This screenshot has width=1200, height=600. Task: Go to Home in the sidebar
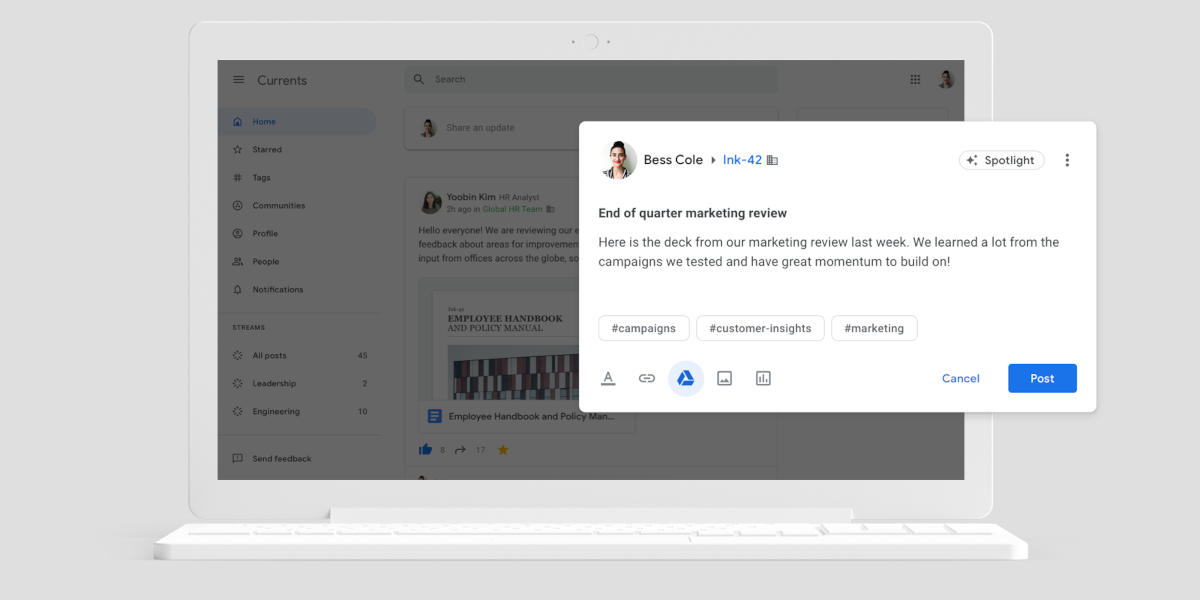[x=297, y=122]
